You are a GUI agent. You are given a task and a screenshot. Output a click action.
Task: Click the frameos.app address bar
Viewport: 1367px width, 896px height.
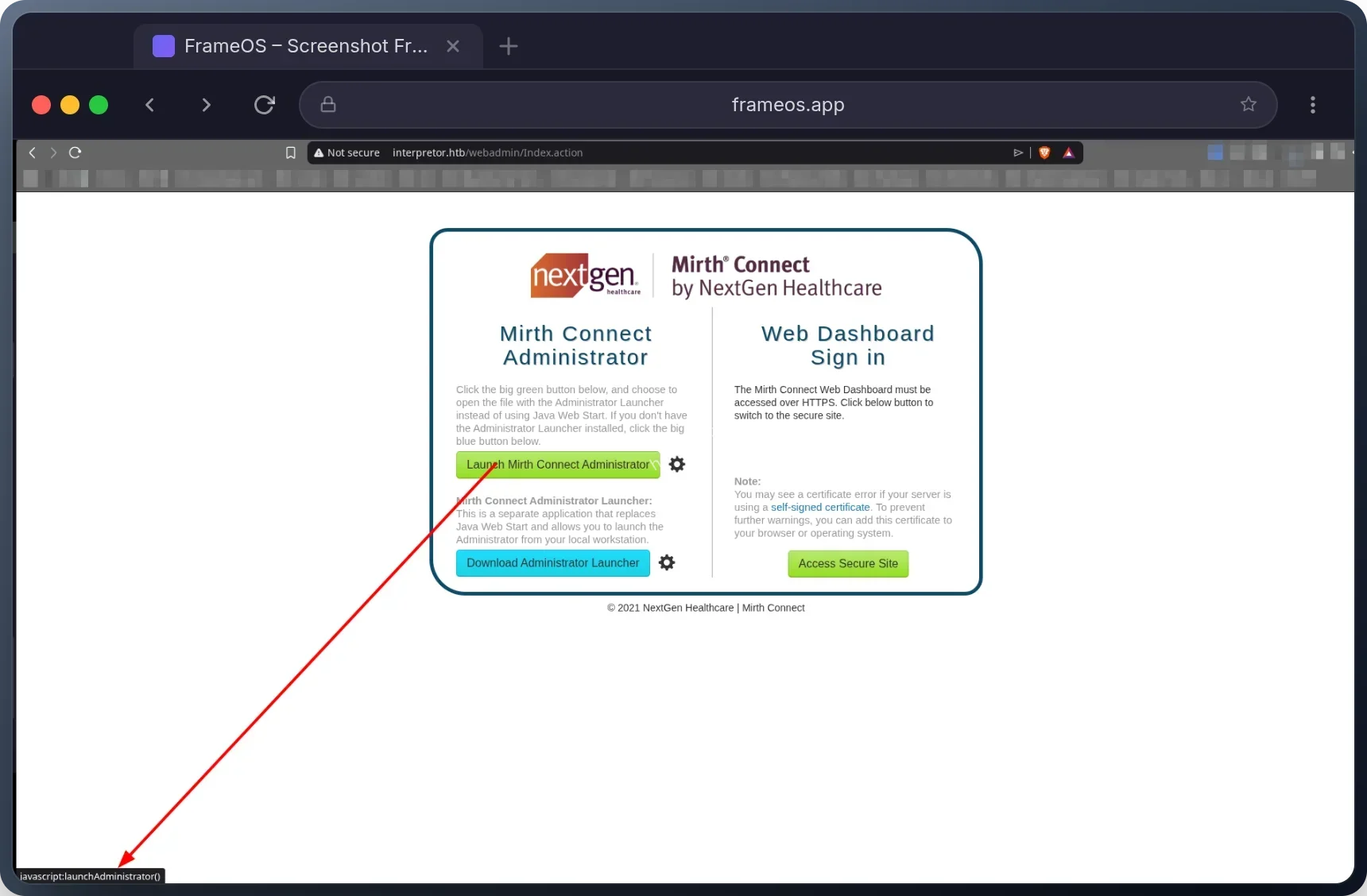[788, 105]
